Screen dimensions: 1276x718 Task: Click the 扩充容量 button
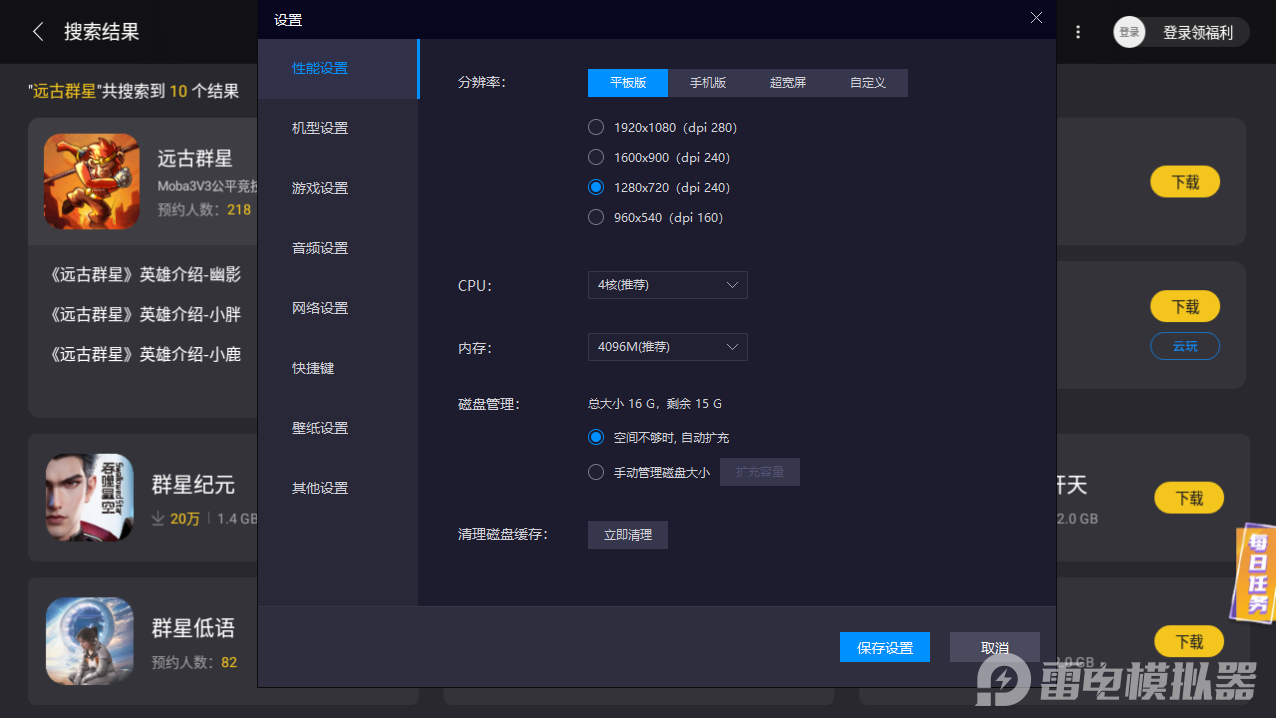(760, 472)
